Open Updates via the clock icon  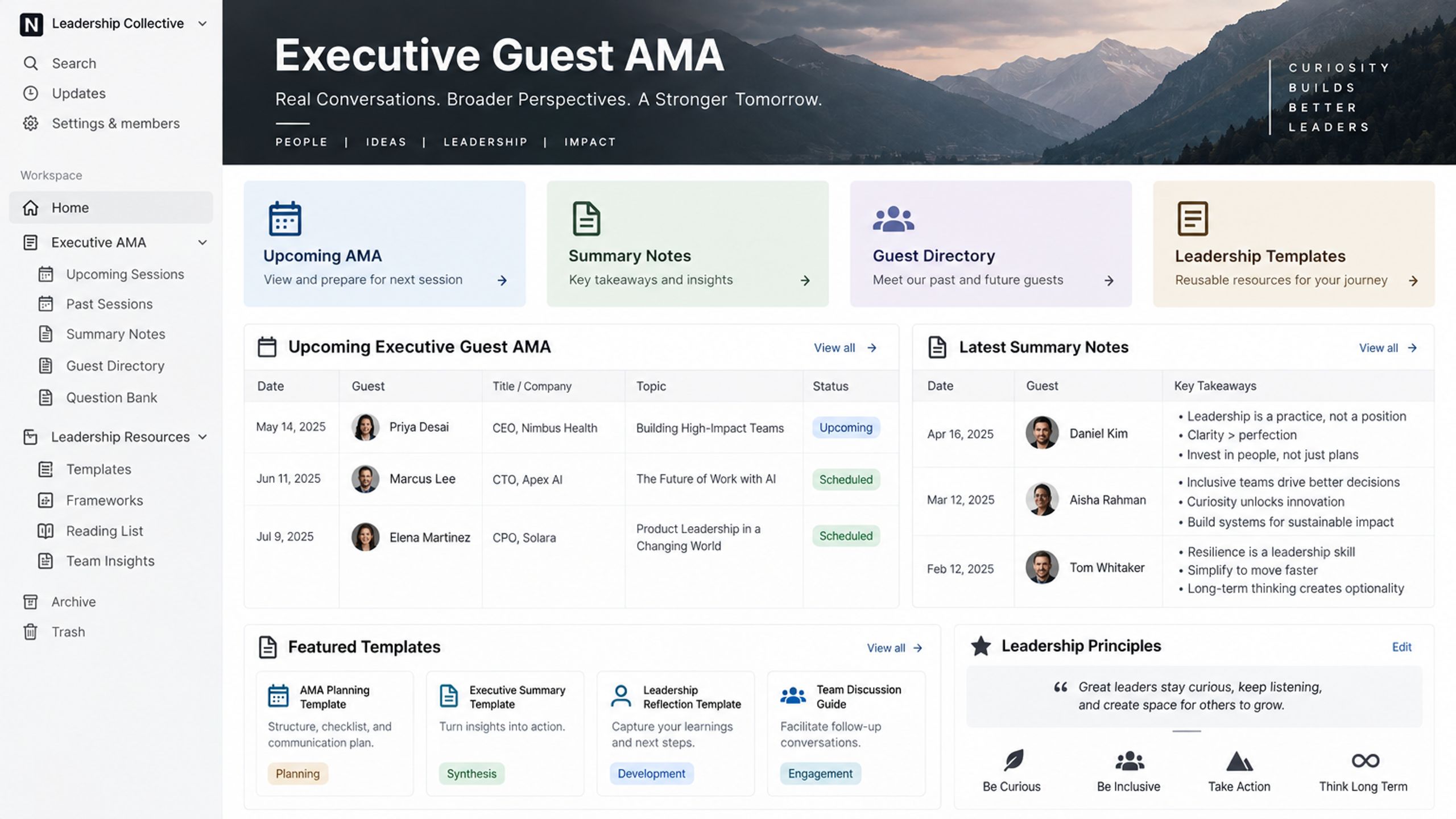[31, 93]
